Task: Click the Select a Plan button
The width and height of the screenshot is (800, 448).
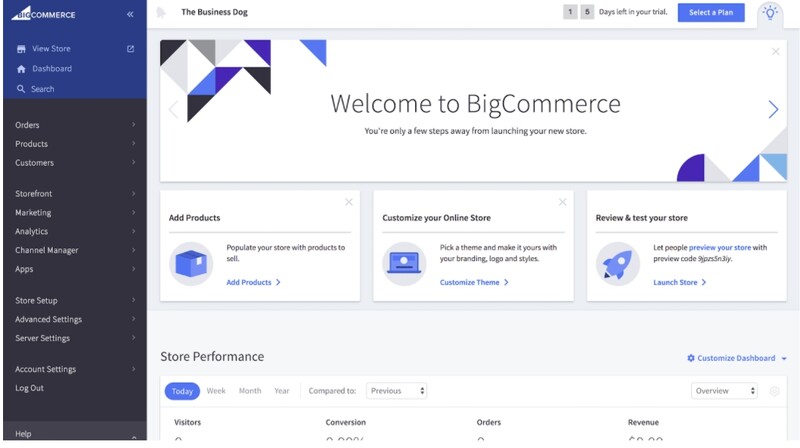Action: point(711,13)
